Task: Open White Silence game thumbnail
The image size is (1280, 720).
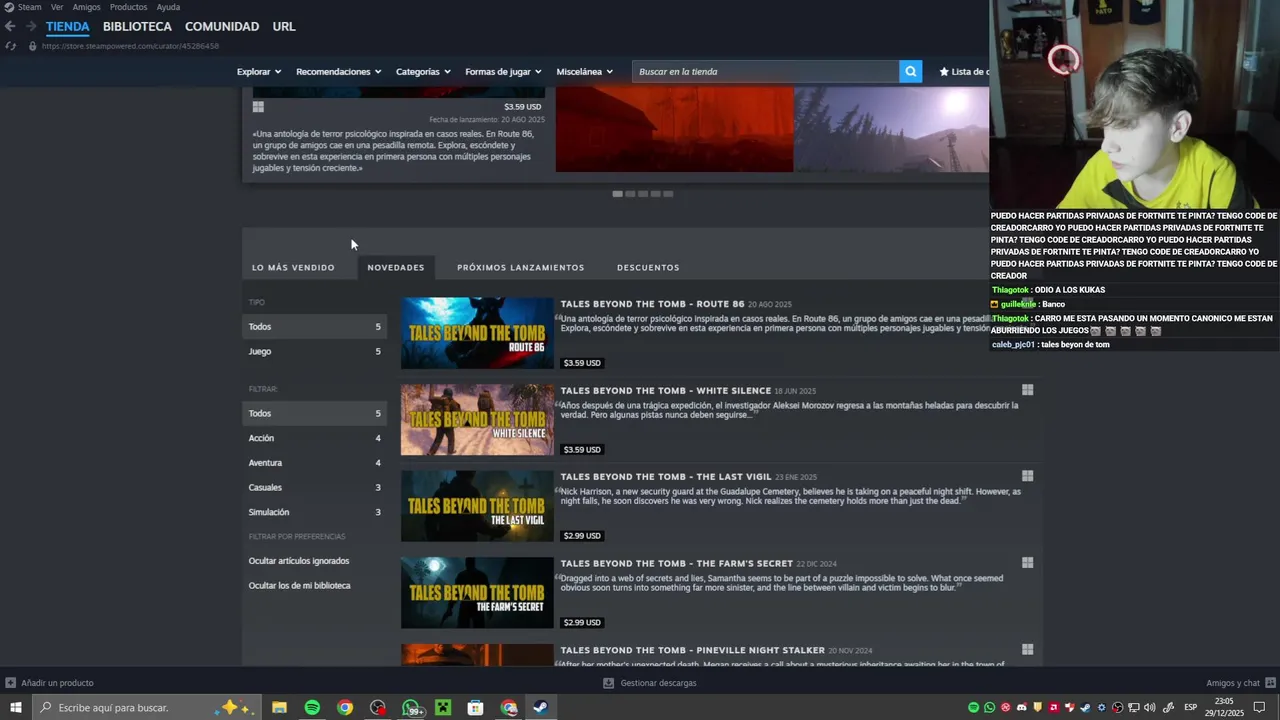Action: [x=477, y=420]
